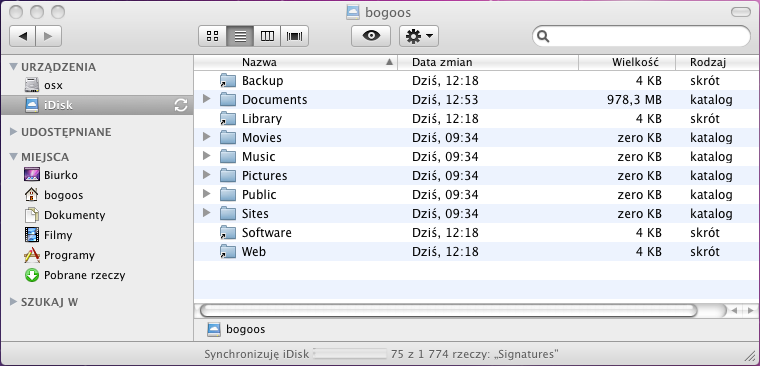Expand the Sites folder disclosure triangle

coord(207,213)
